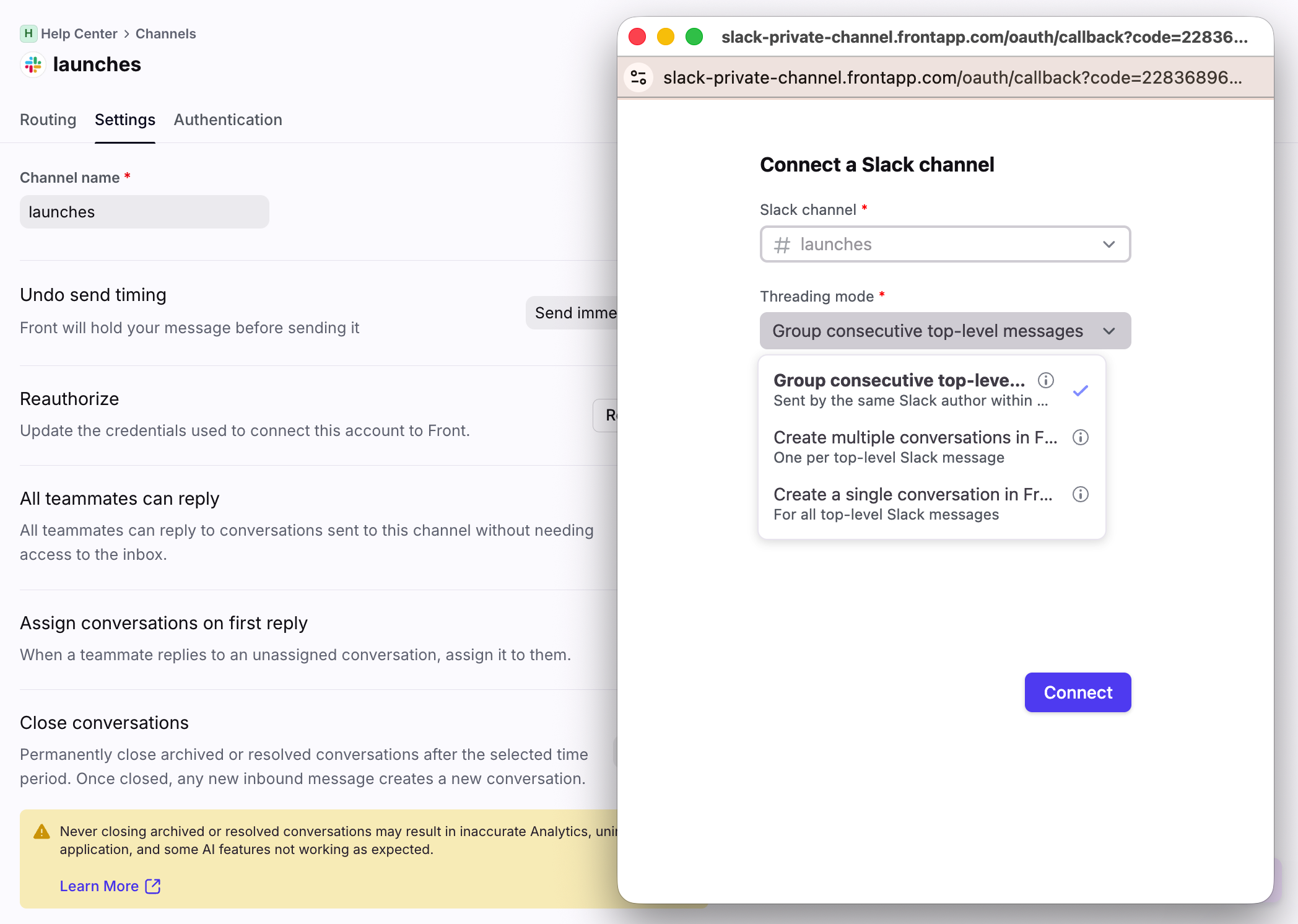Switch to the Routing tab
The height and width of the screenshot is (924, 1298).
(x=48, y=120)
